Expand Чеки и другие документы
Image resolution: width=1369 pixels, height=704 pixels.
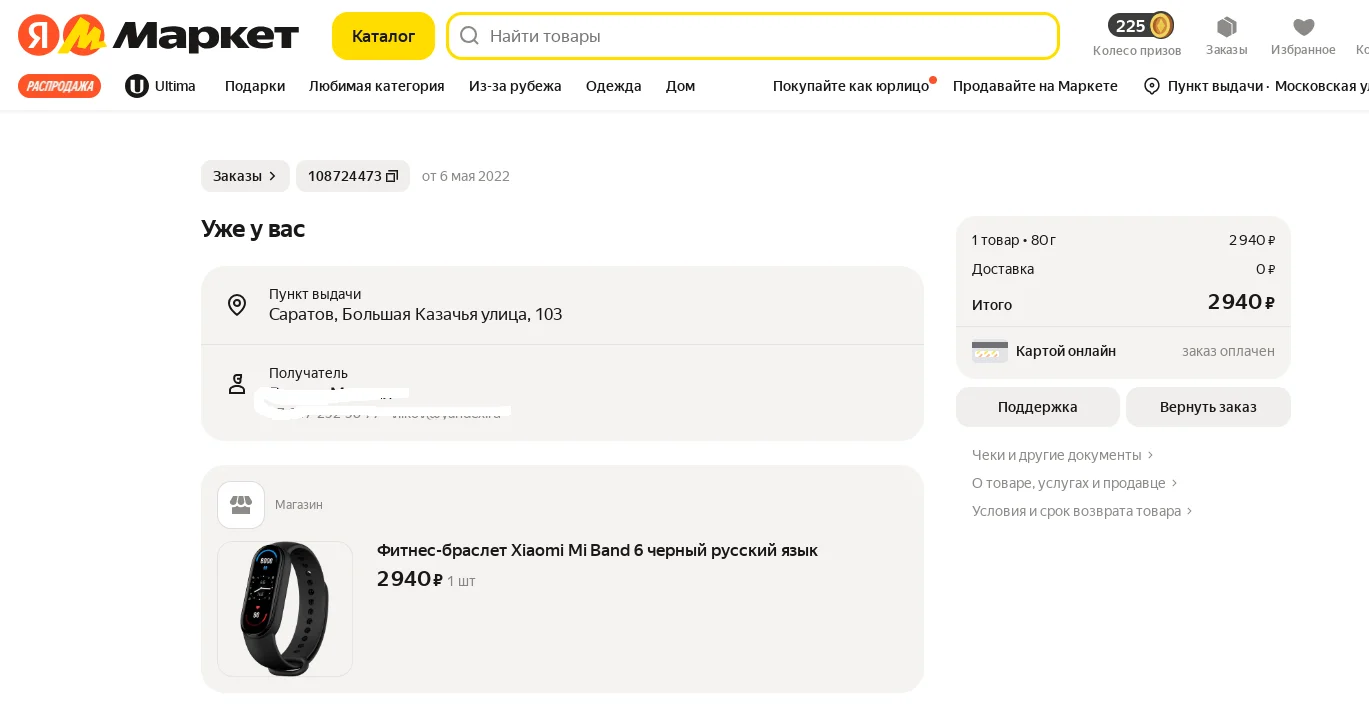[x=1063, y=455]
